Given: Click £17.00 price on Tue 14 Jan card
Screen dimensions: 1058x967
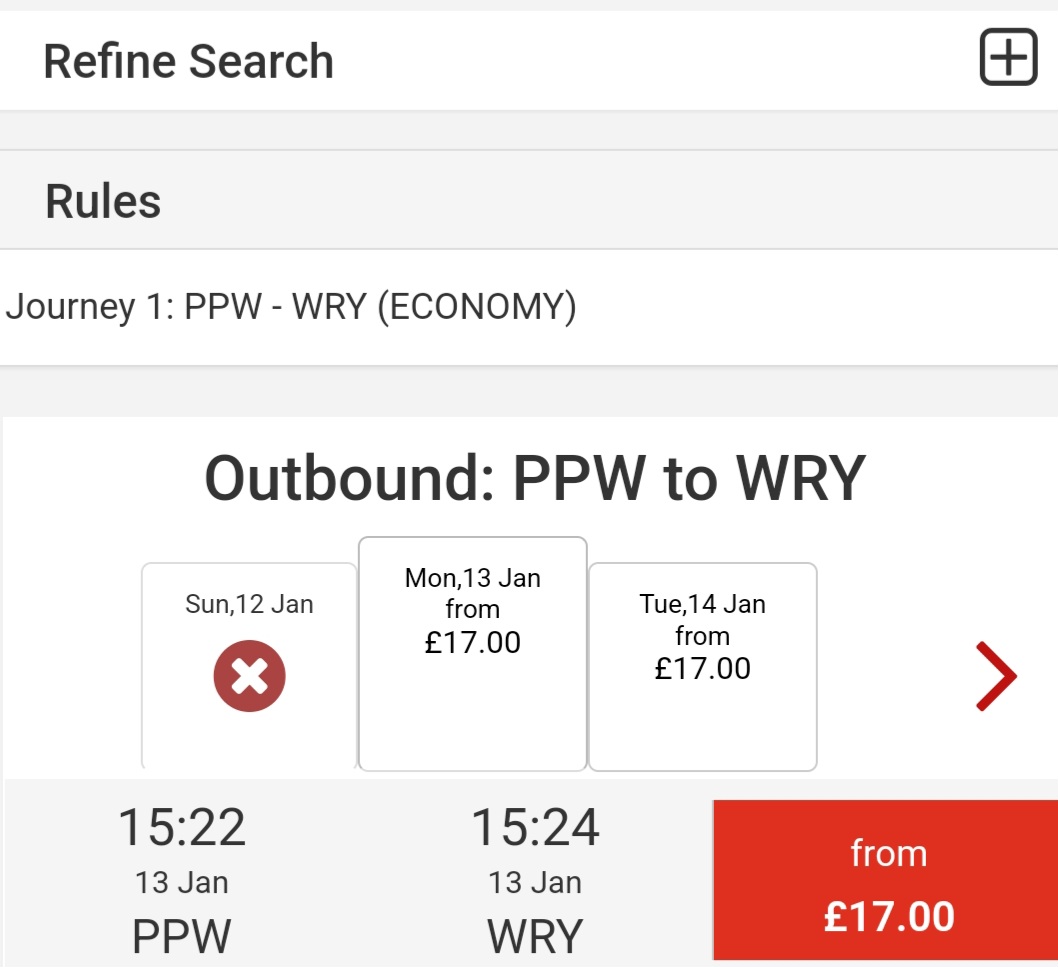Looking at the screenshot, I should (x=702, y=668).
